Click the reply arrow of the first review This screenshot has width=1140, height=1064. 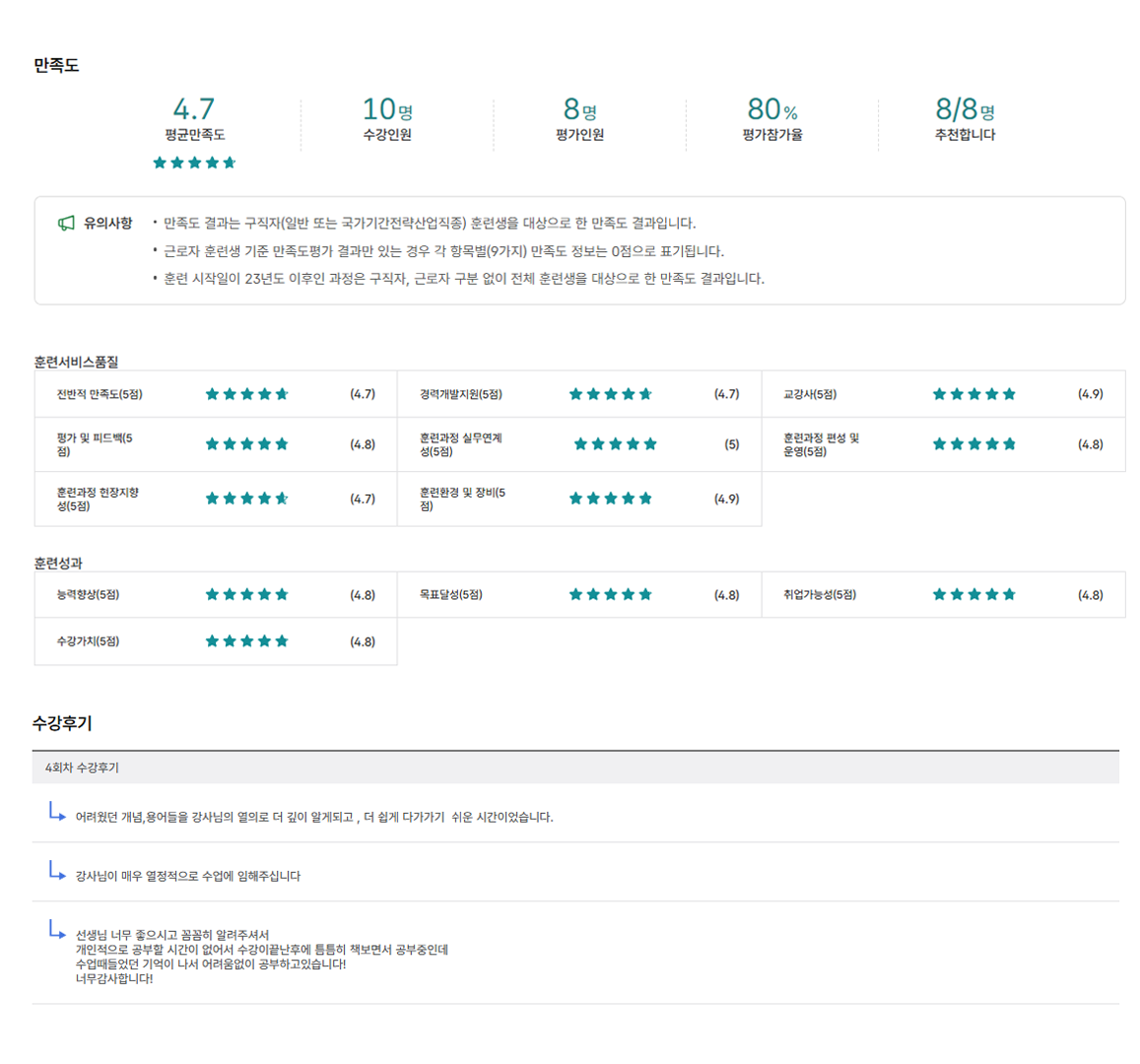(x=57, y=812)
